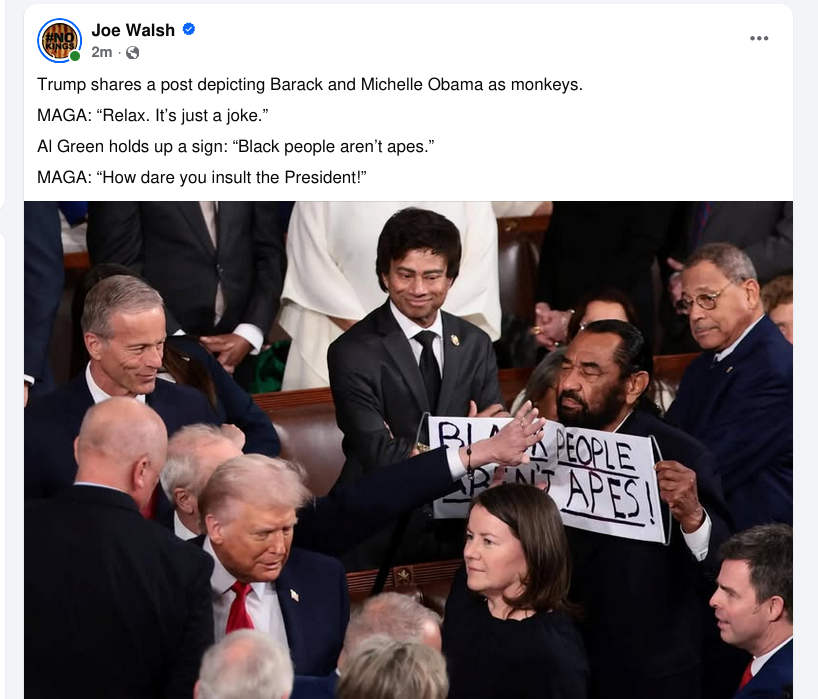Screen dimensions: 818x699
Task: Open the three-dot post options menu
Action: [x=759, y=38]
